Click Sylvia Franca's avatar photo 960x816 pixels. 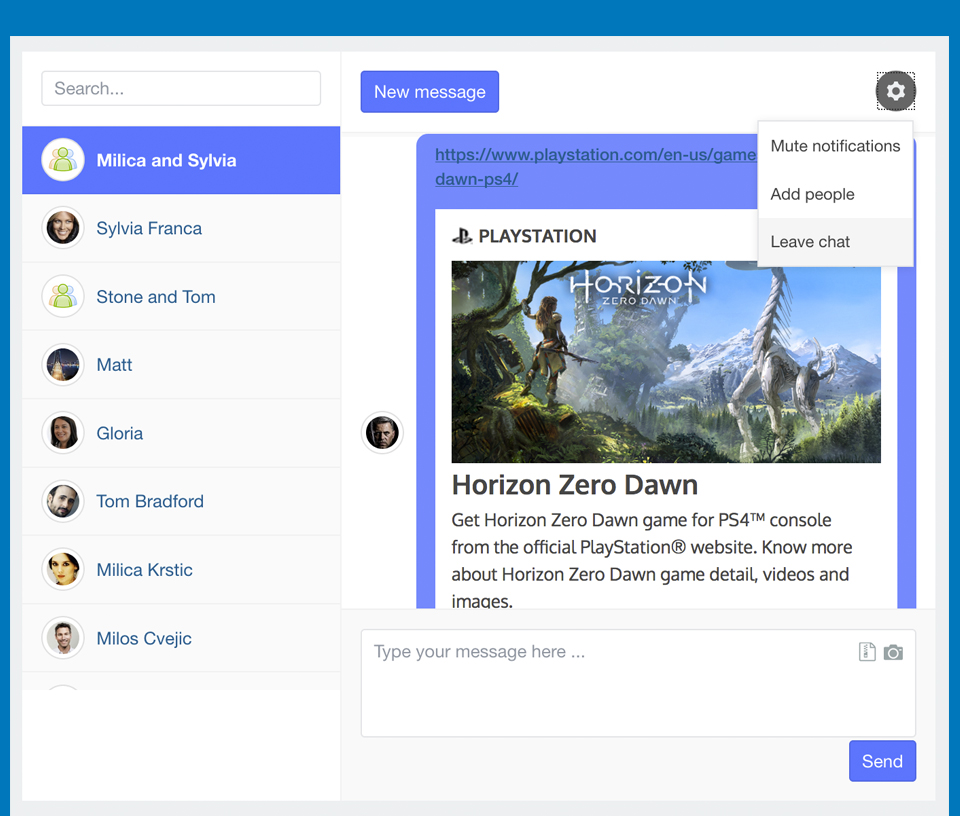pos(62,228)
